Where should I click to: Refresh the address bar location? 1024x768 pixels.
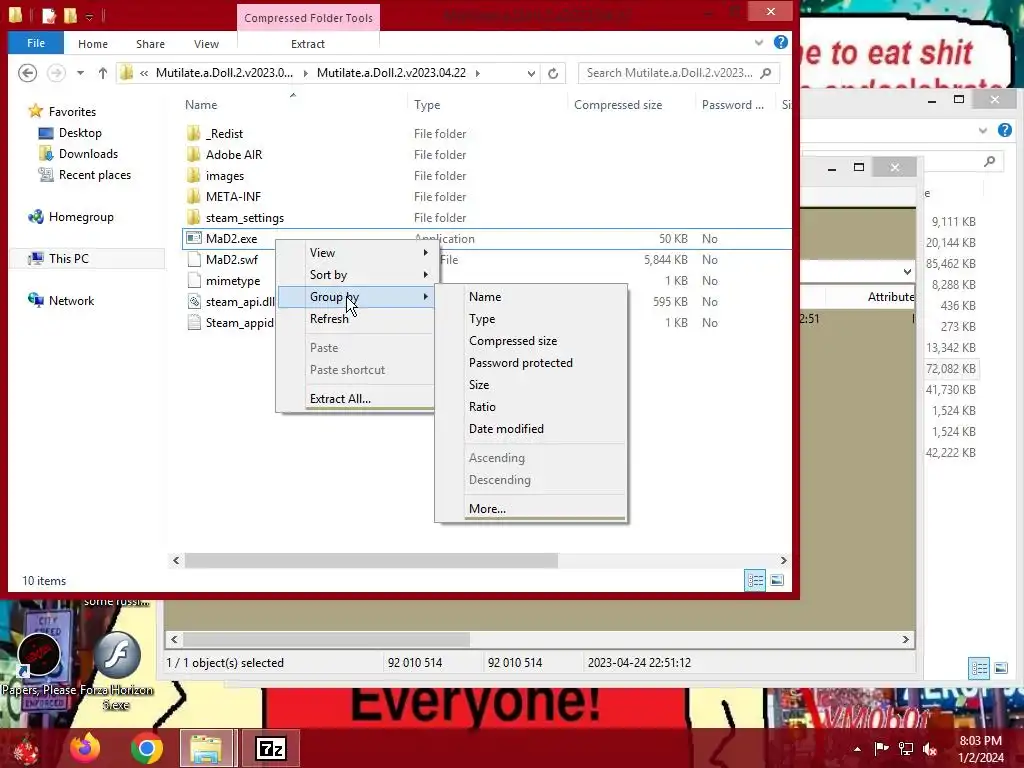tap(553, 73)
